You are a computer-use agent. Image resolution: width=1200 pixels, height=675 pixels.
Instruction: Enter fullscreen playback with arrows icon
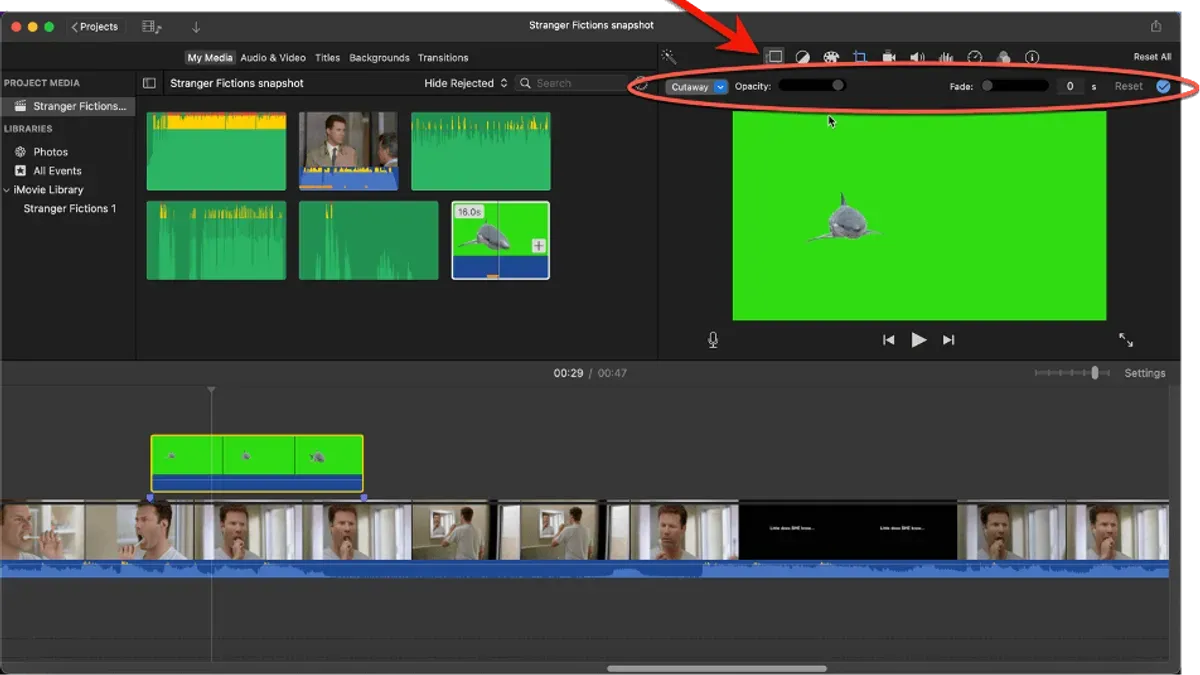point(1126,340)
